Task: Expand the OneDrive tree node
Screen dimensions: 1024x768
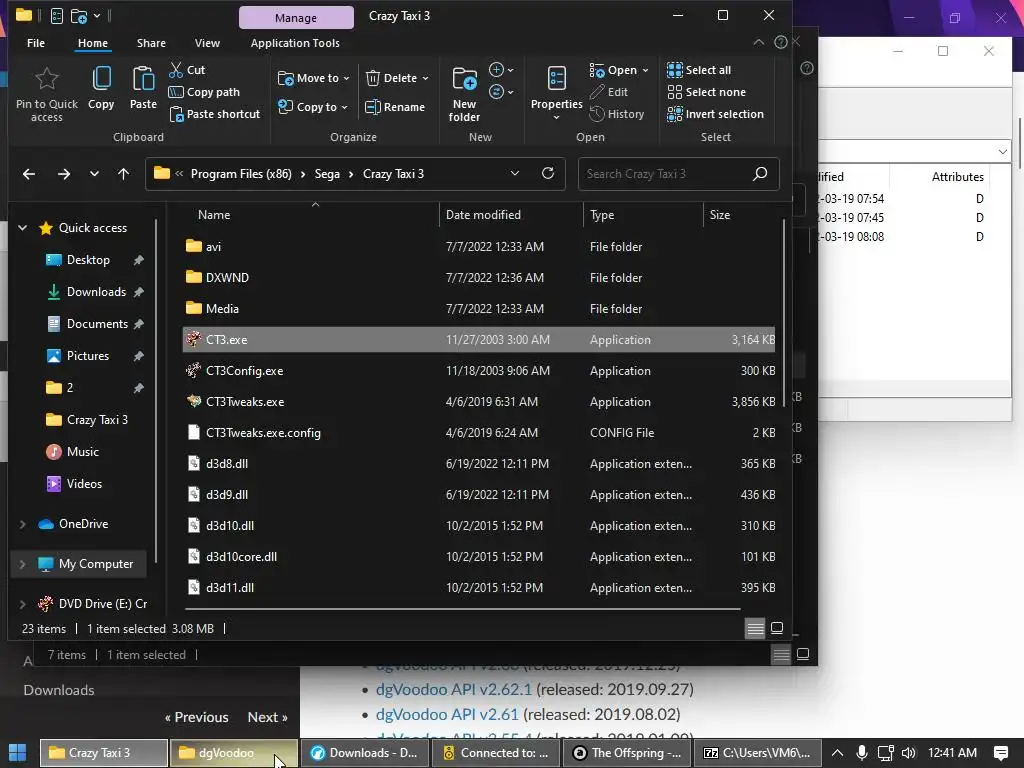Action: [x=23, y=524]
